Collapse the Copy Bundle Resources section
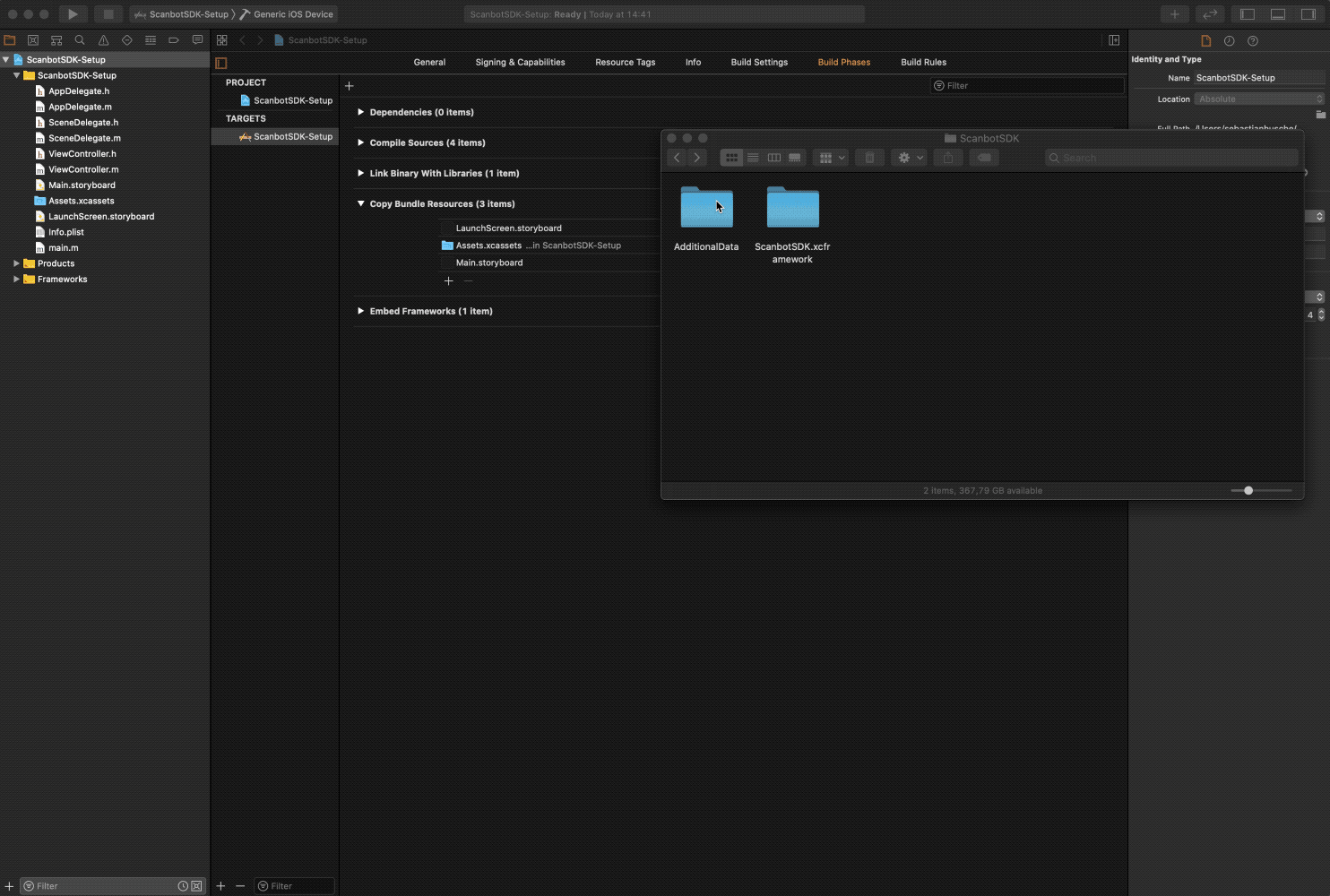Image resolution: width=1330 pixels, height=896 pixels. (361, 203)
